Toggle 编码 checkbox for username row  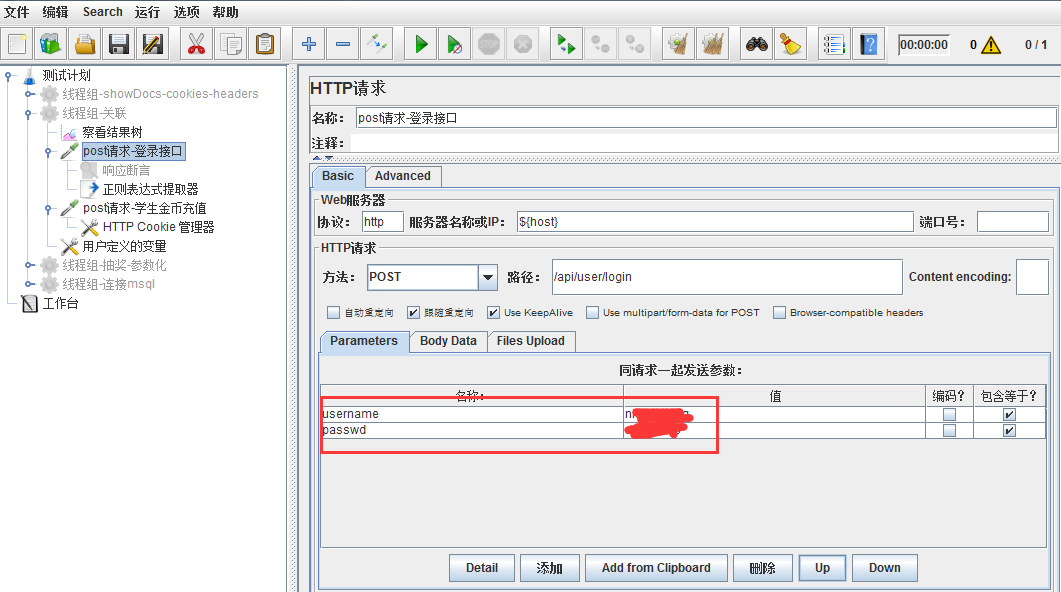949,415
